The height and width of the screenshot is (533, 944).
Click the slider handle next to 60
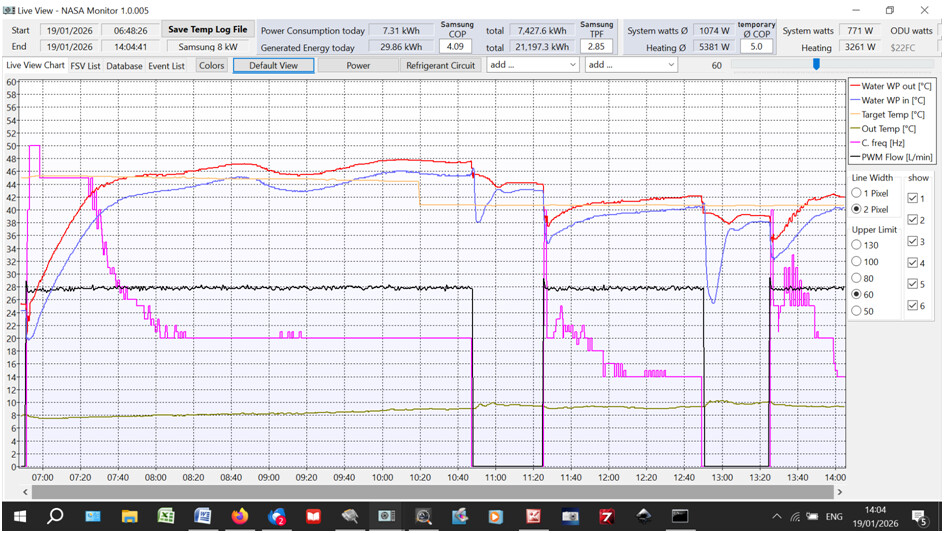[816, 65]
